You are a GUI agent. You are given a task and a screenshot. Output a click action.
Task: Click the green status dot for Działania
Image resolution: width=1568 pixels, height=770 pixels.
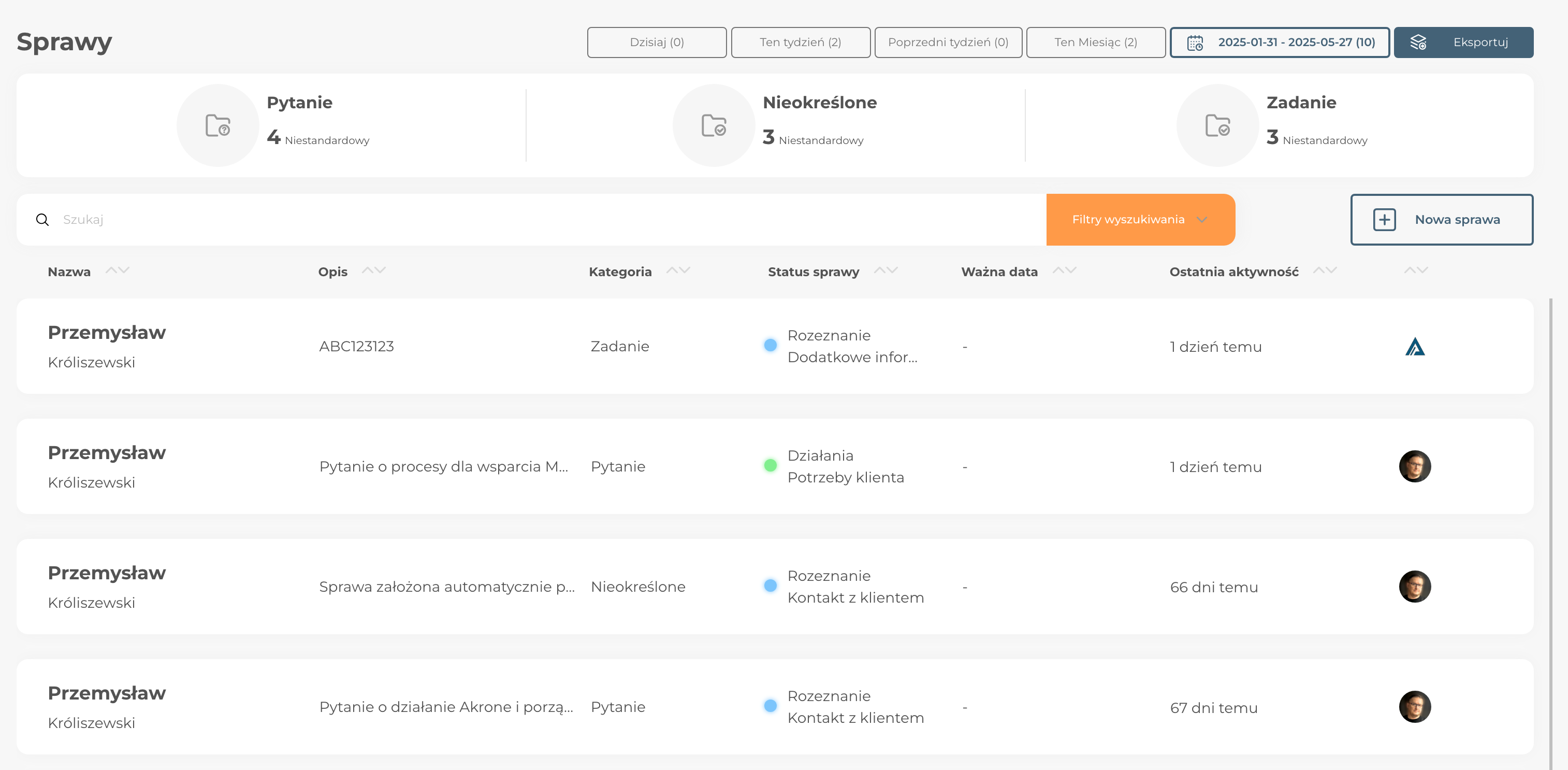pos(770,465)
